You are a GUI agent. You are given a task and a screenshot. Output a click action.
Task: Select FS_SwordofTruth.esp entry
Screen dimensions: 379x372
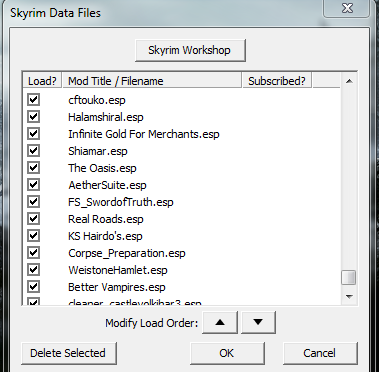point(121,202)
